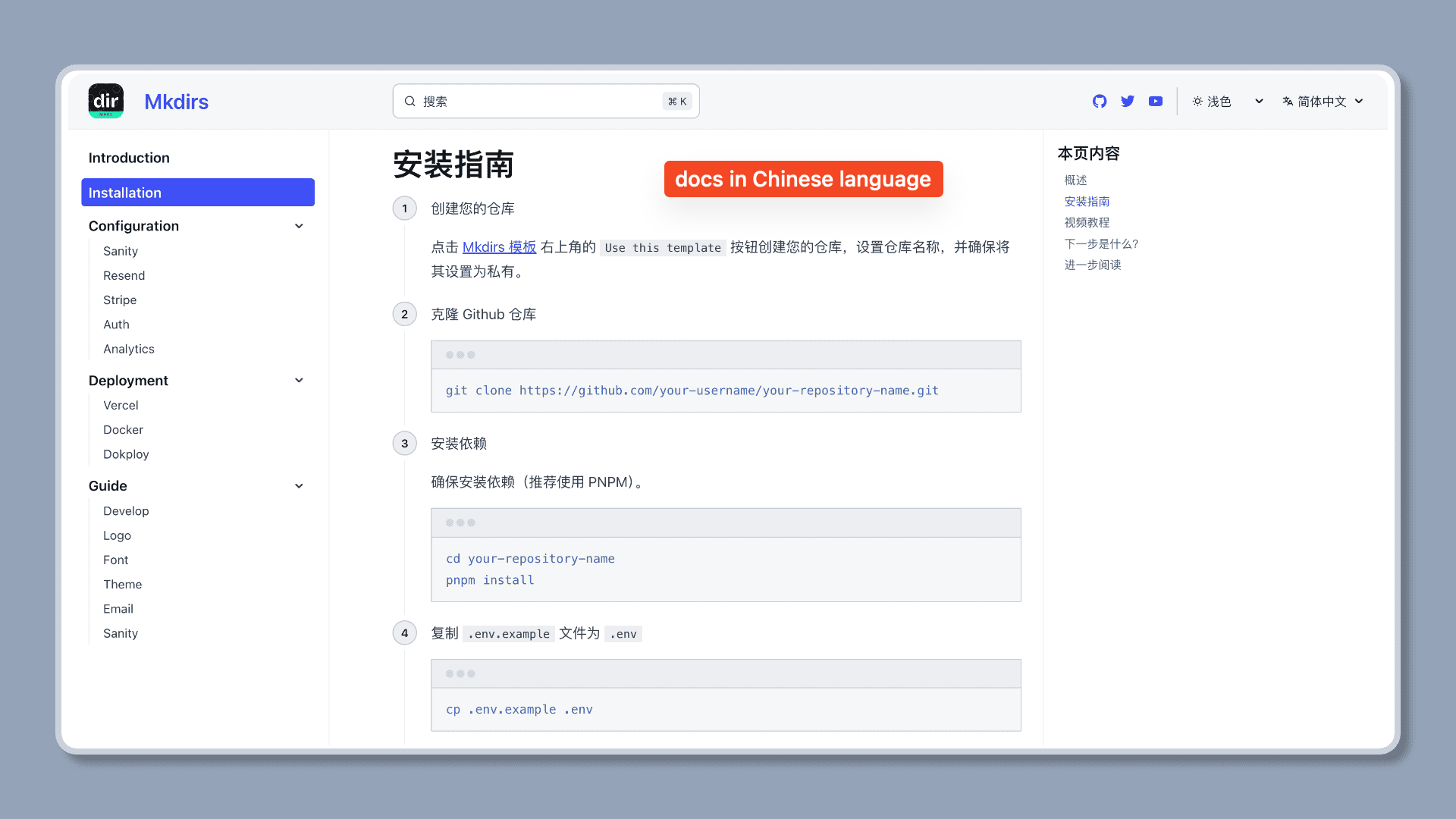Click the ⌘K shortcut badge

(677, 101)
